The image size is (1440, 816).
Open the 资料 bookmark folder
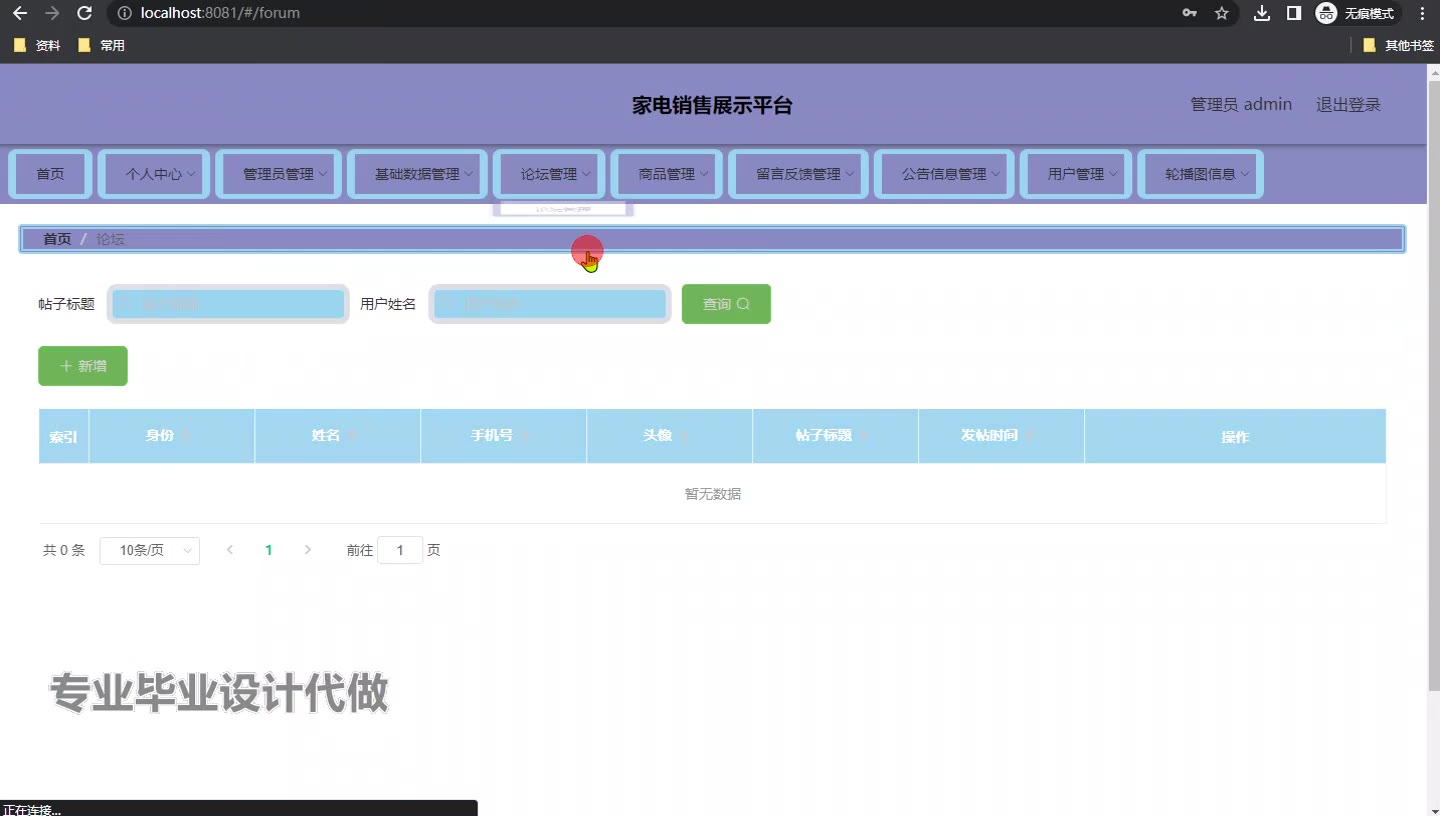[37, 45]
